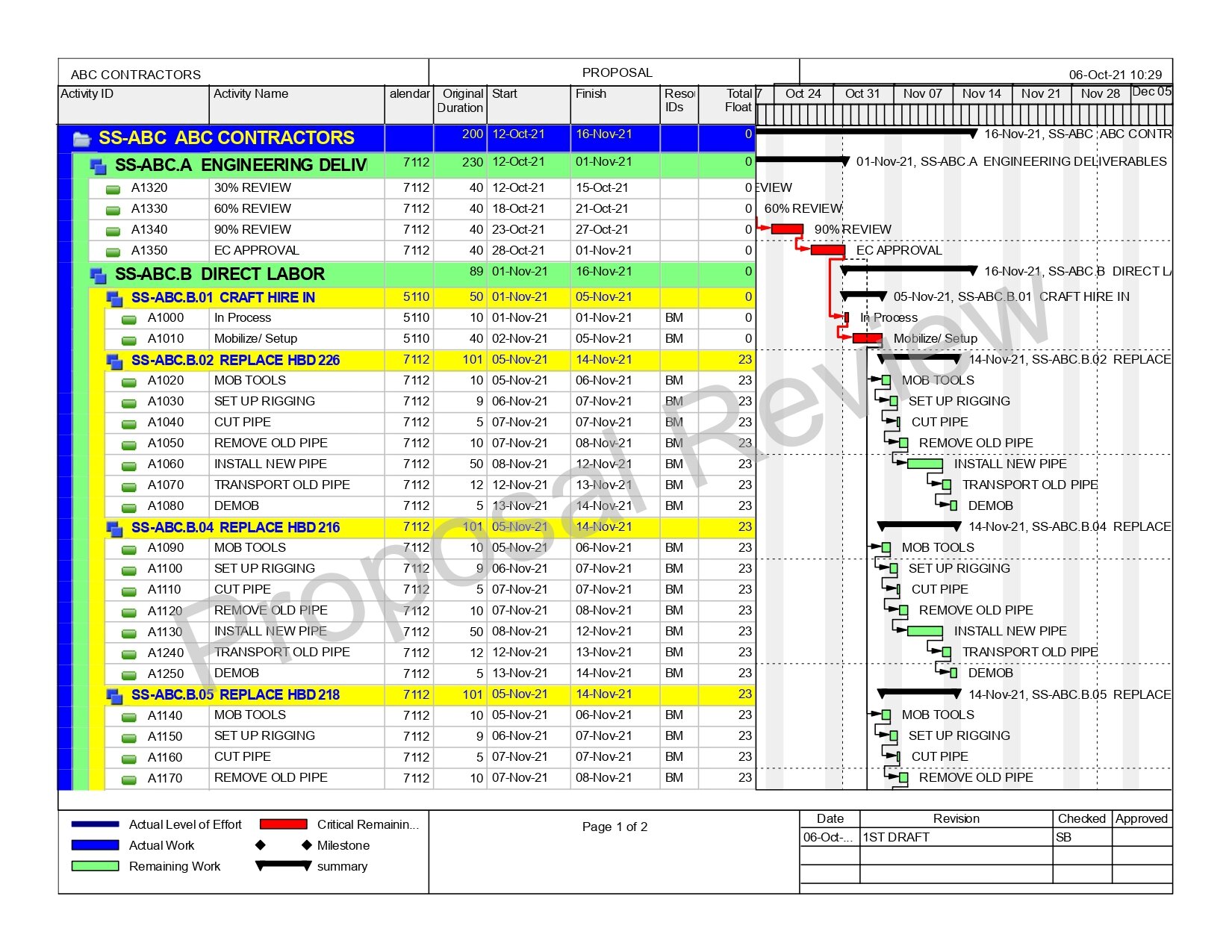Click the summary bar for SS-ABC.B.01 CRAFT HIRE IN
The height and width of the screenshot is (952, 1232).
(864, 296)
